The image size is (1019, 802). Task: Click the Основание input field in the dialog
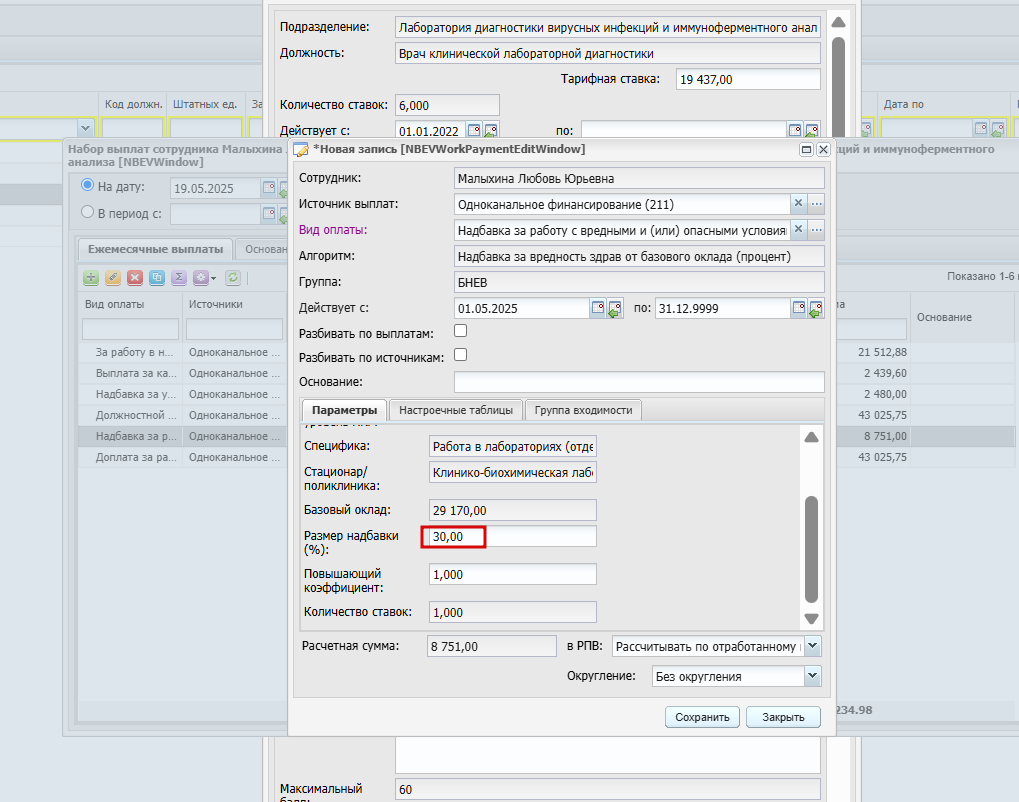tap(639, 382)
